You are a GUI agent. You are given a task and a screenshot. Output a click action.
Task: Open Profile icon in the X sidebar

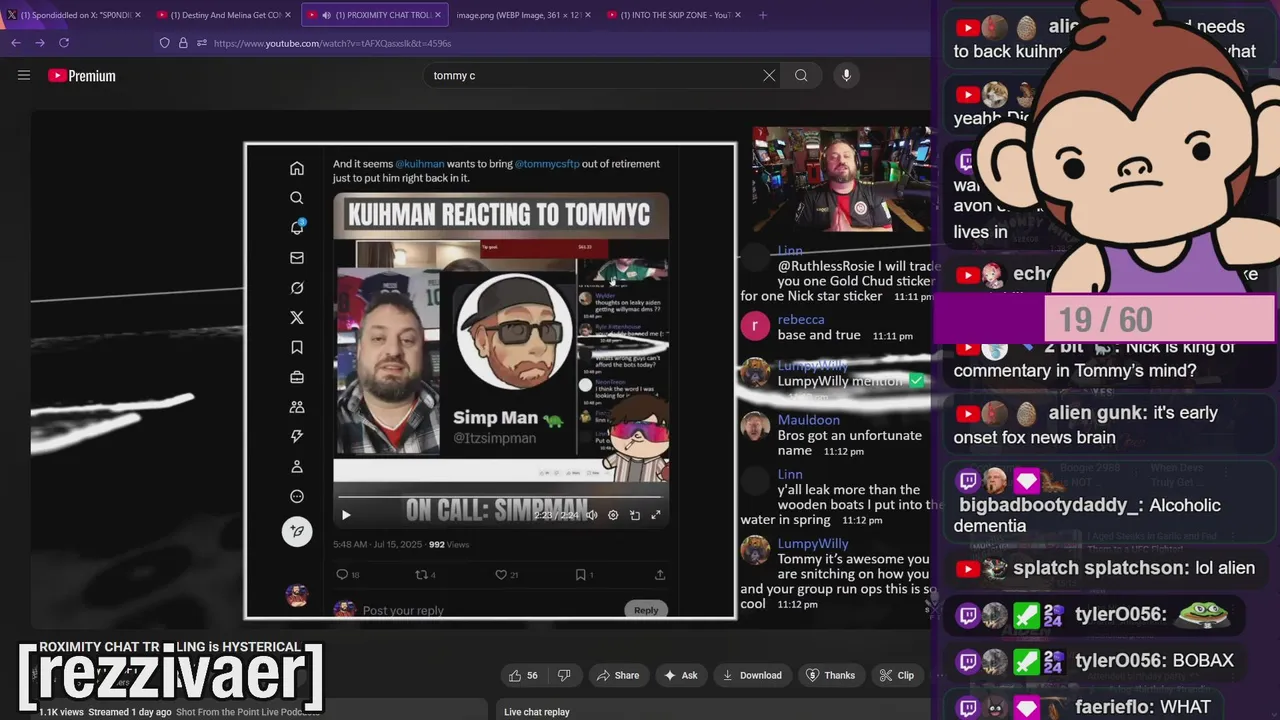click(x=297, y=466)
